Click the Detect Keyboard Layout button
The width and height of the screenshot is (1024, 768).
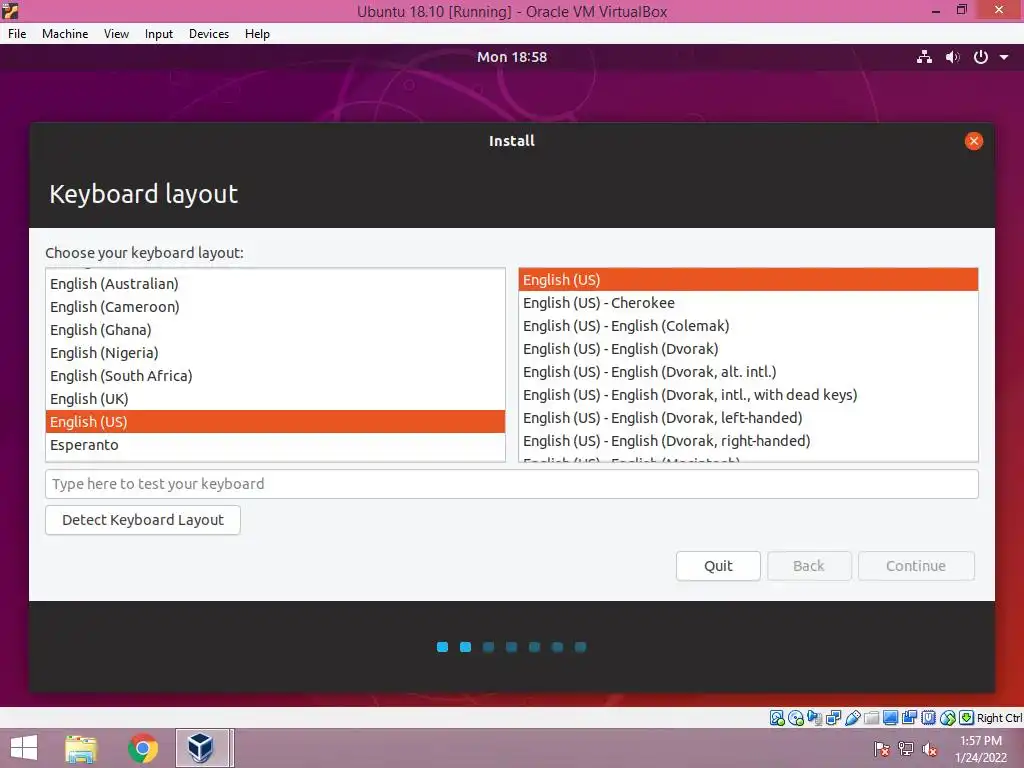(143, 520)
